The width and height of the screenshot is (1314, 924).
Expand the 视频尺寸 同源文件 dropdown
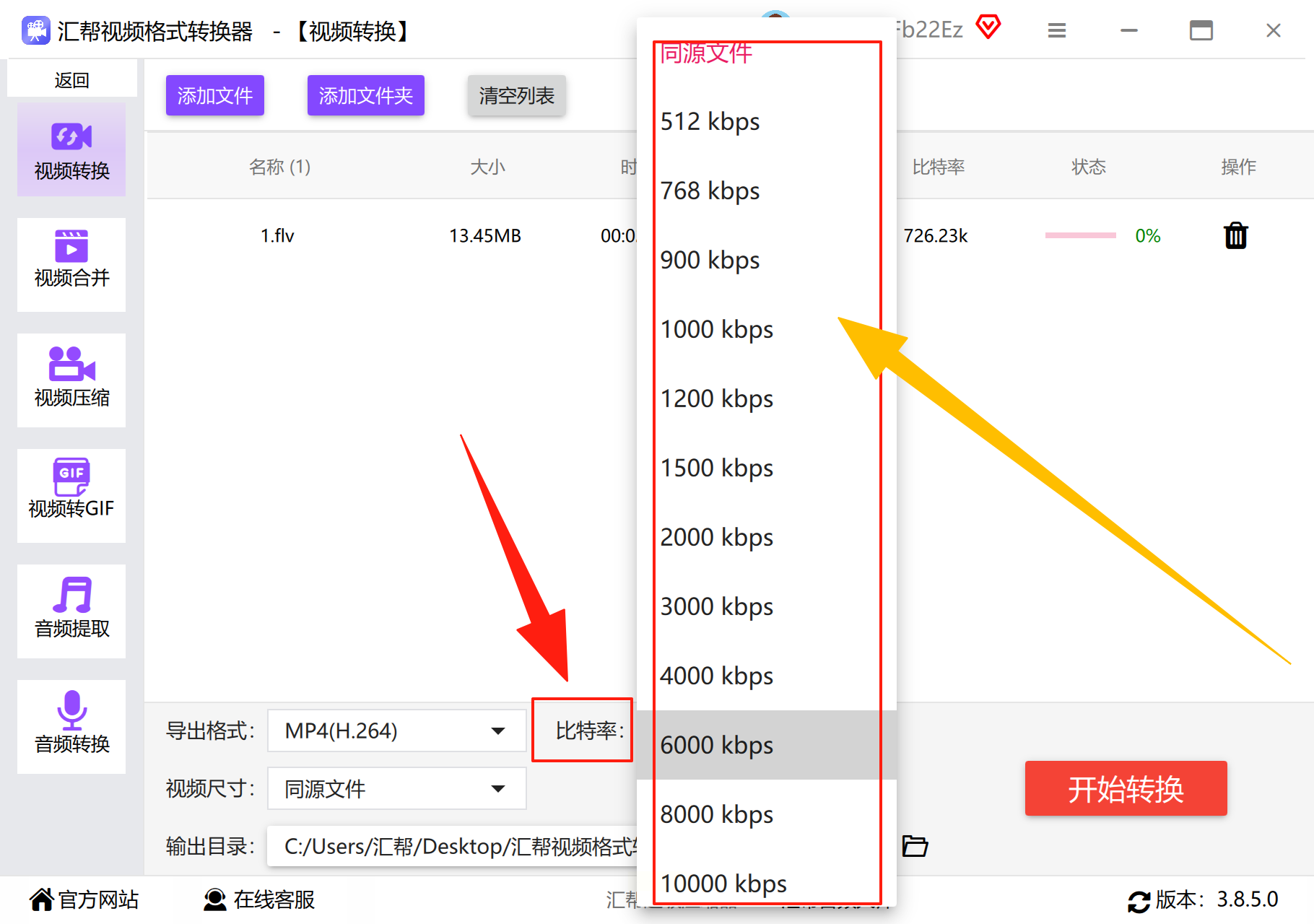[x=396, y=788]
